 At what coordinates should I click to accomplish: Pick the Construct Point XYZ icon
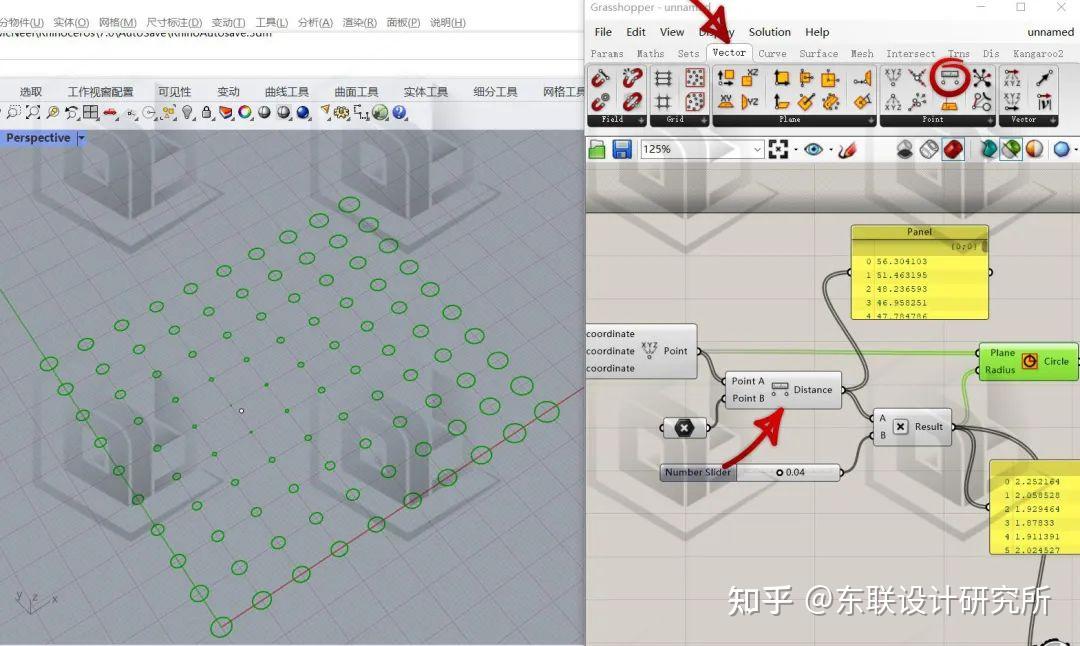coord(893,78)
